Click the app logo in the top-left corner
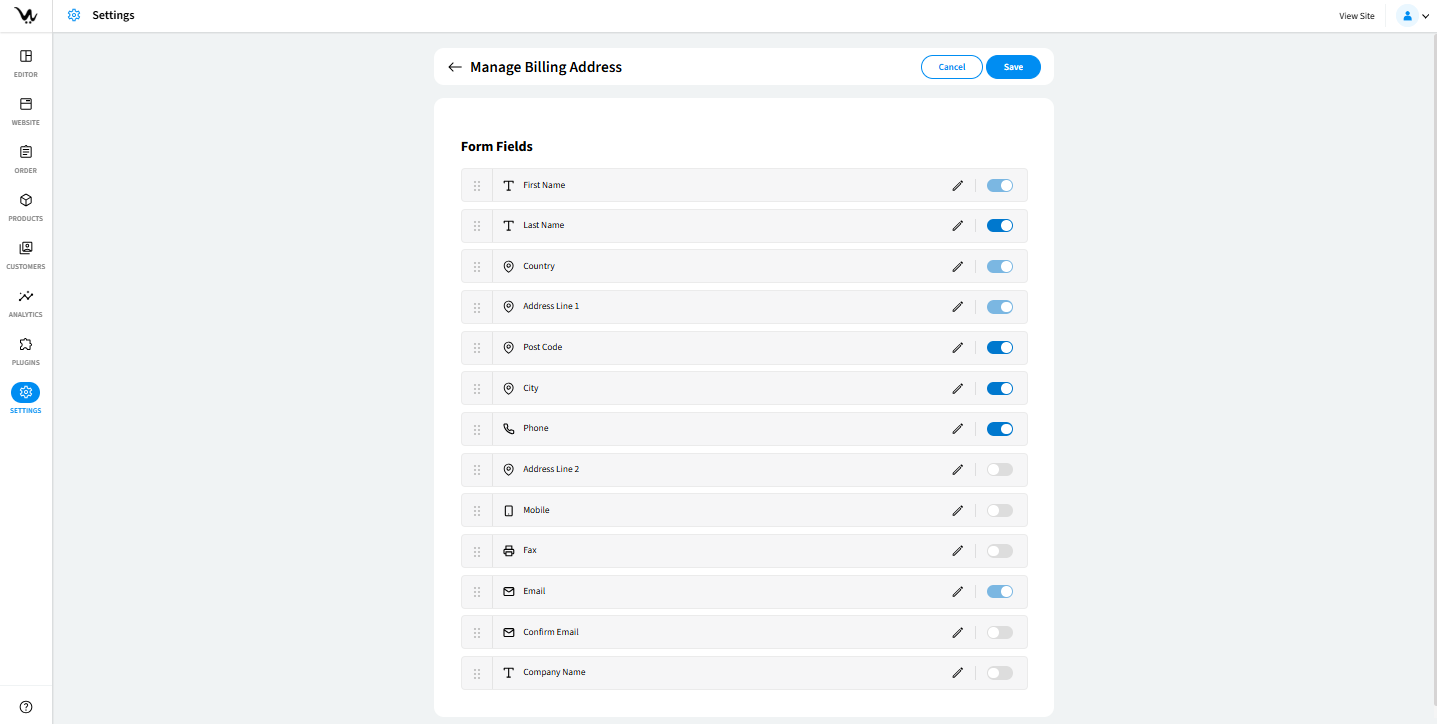 (26, 16)
